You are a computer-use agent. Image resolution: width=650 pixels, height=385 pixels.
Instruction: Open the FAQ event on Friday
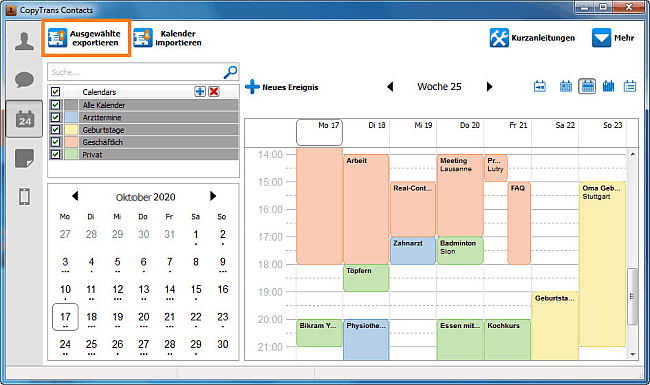(519, 223)
